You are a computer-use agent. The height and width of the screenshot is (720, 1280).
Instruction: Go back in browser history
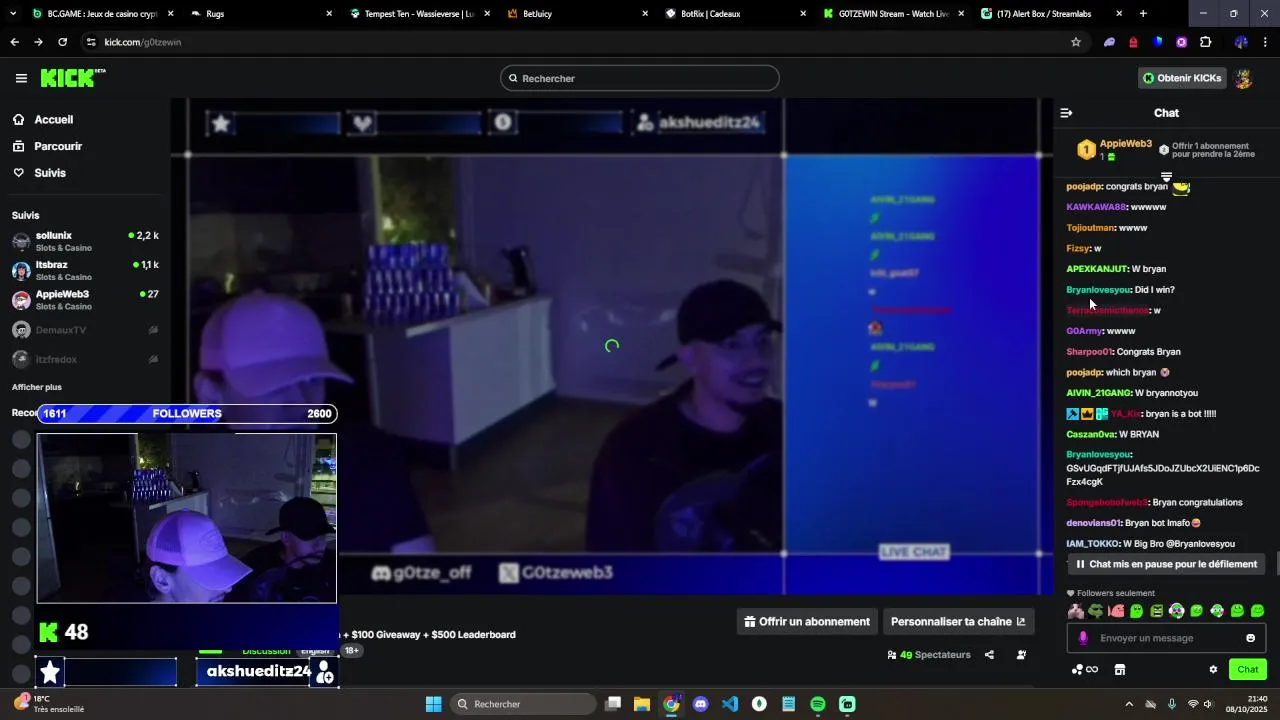coord(14,42)
